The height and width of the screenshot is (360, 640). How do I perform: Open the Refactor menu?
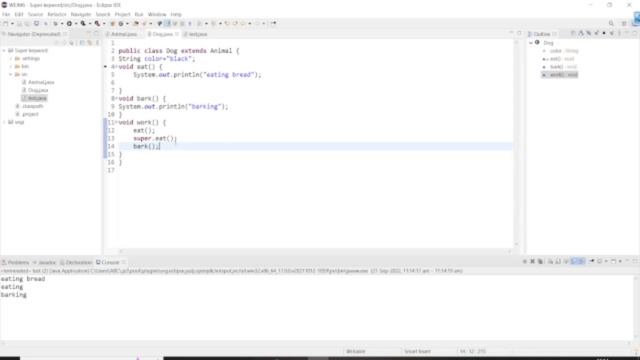(x=57, y=14)
